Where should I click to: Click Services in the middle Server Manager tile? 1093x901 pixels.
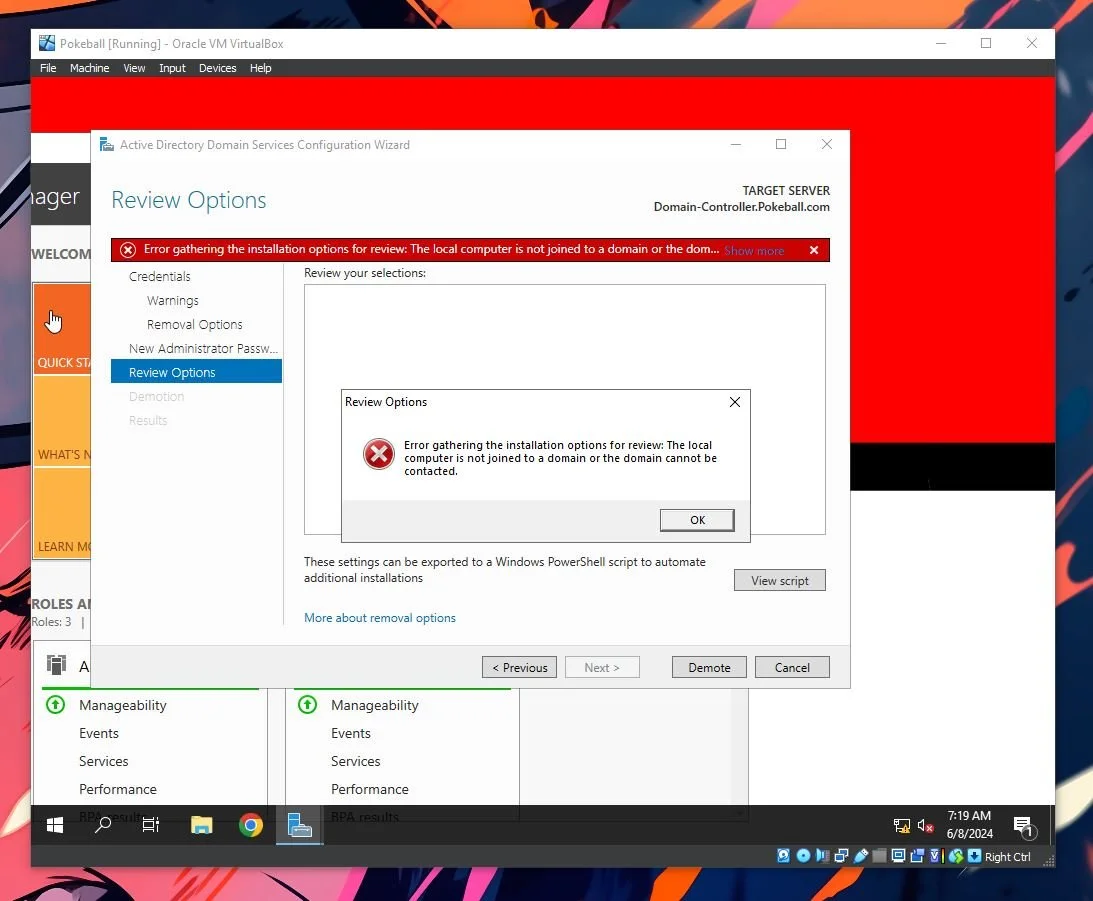pos(356,761)
